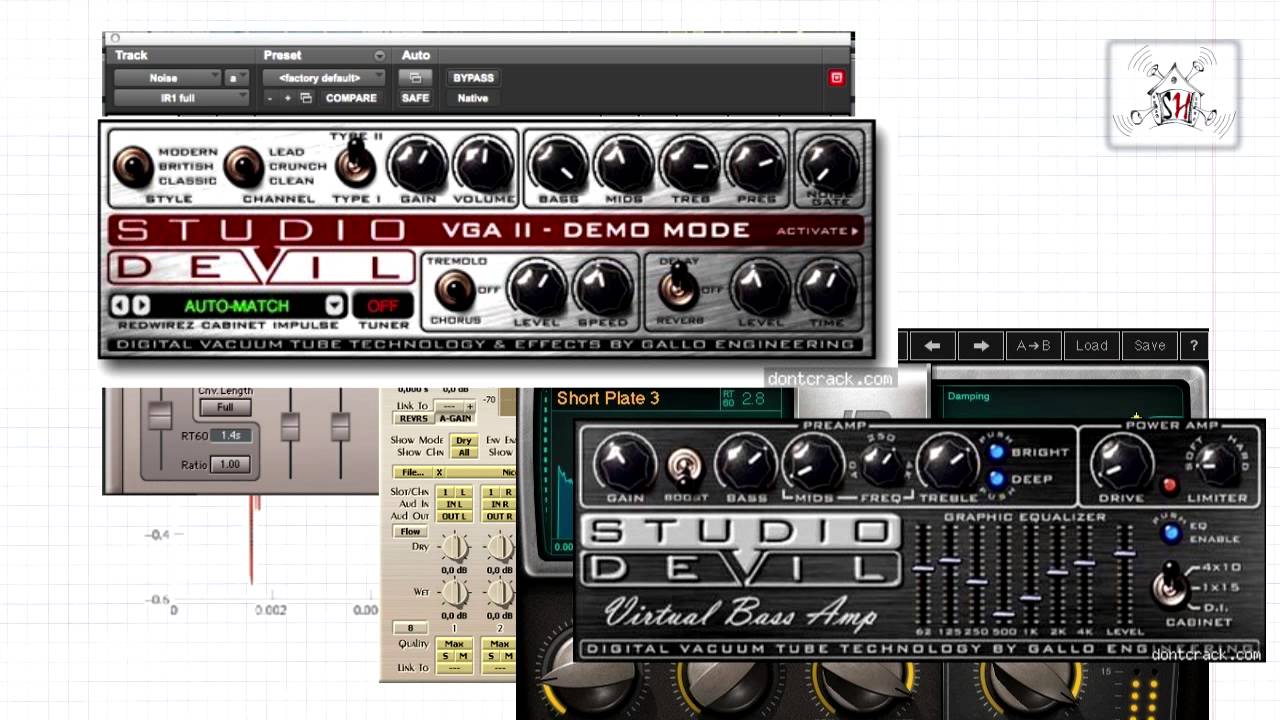Click the Full envelope length button
The height and width of the screenshot is (720, 1280).
pyautogui.click(x=225, y=407)
